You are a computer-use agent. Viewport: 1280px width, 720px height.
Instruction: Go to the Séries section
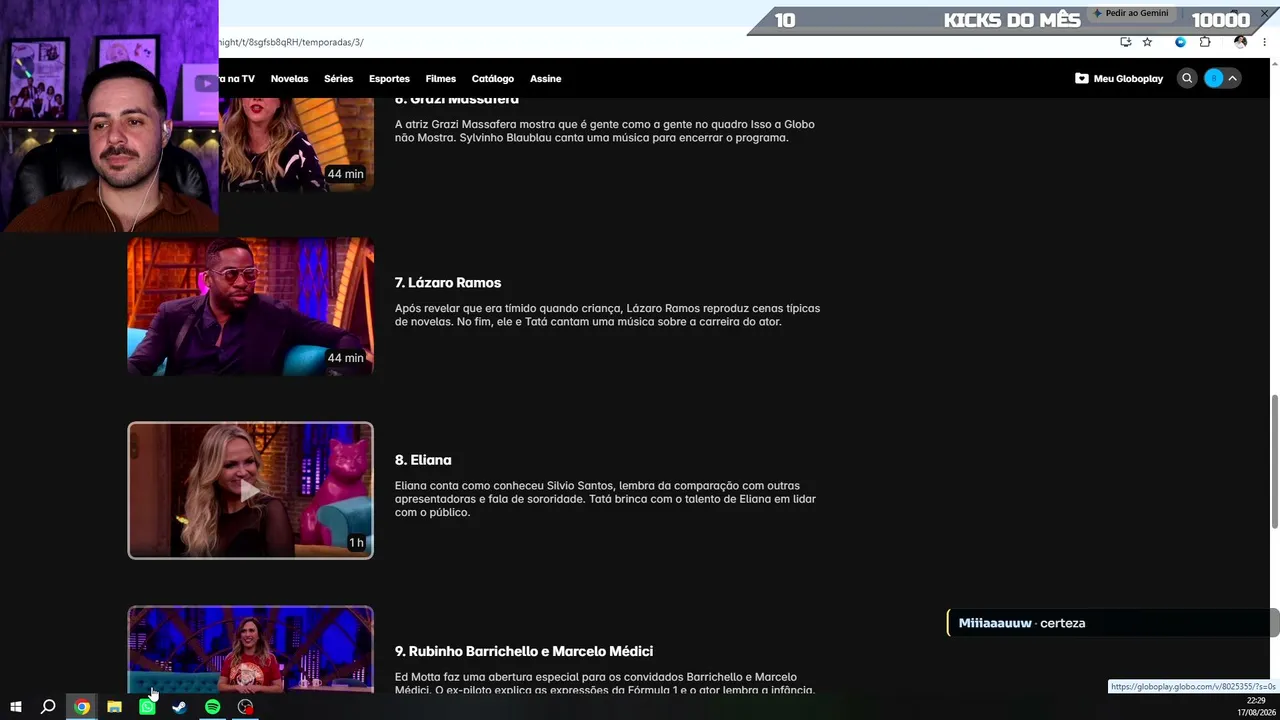[338, 79]
